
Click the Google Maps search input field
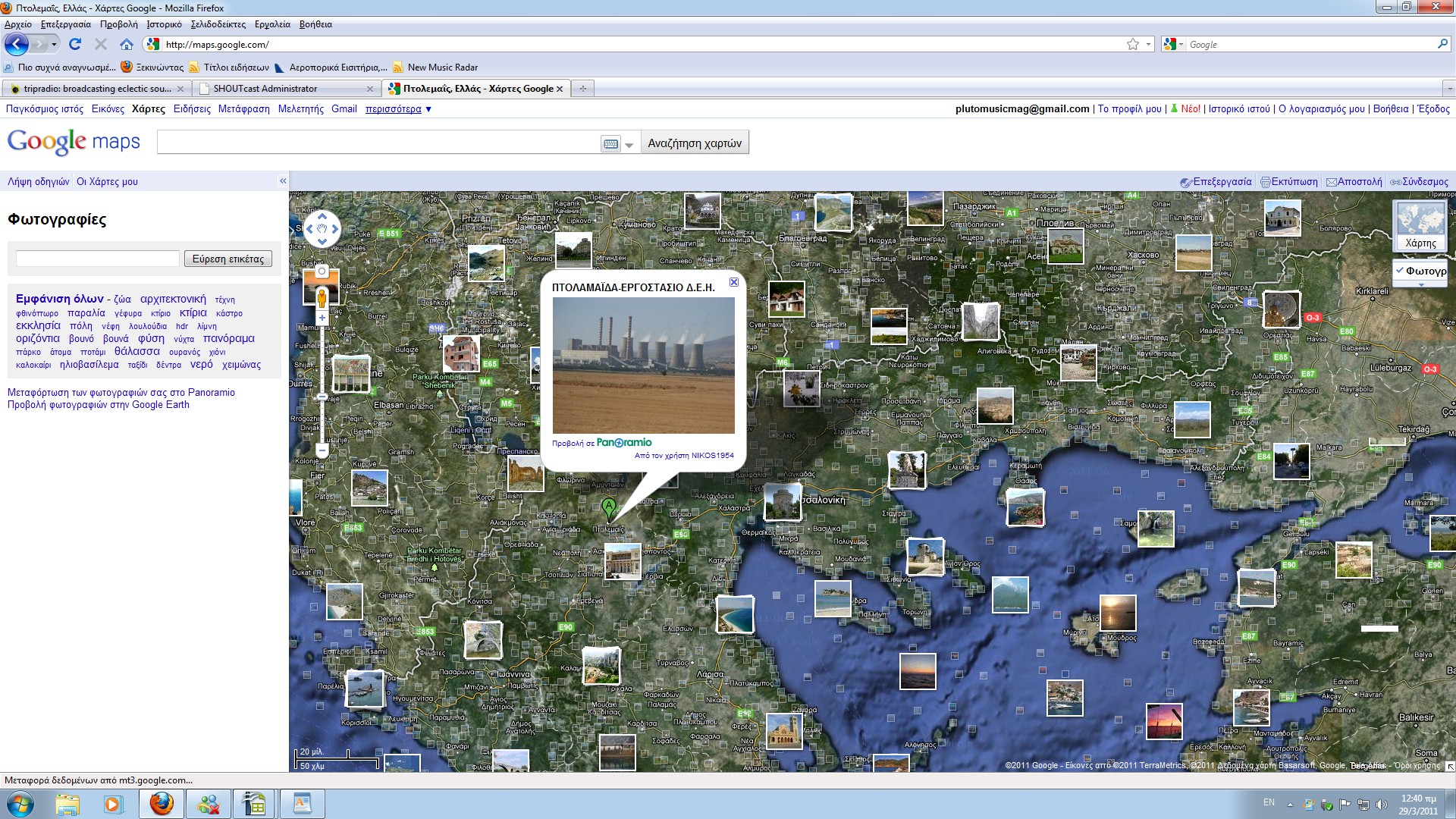(x=378, y=143)
